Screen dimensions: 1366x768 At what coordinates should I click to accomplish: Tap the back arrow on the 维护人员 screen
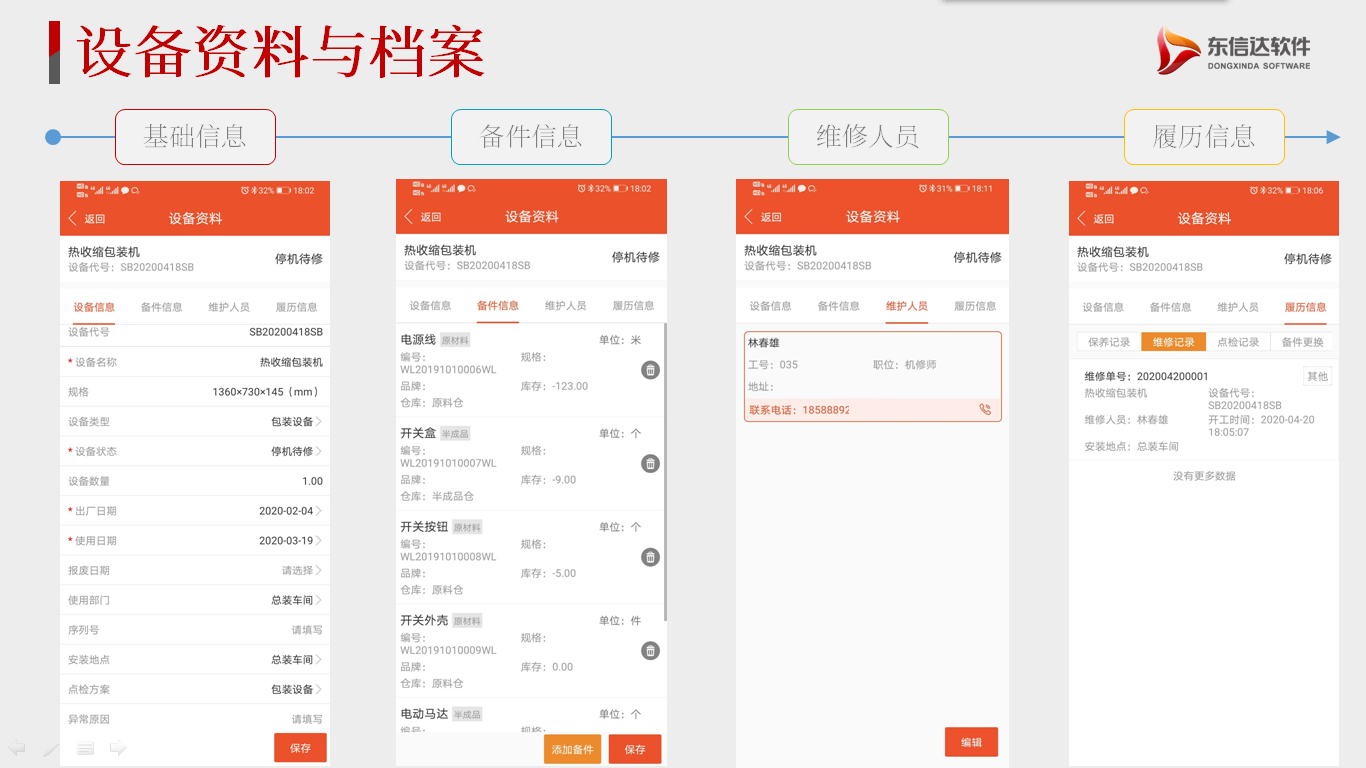[747, 216]
